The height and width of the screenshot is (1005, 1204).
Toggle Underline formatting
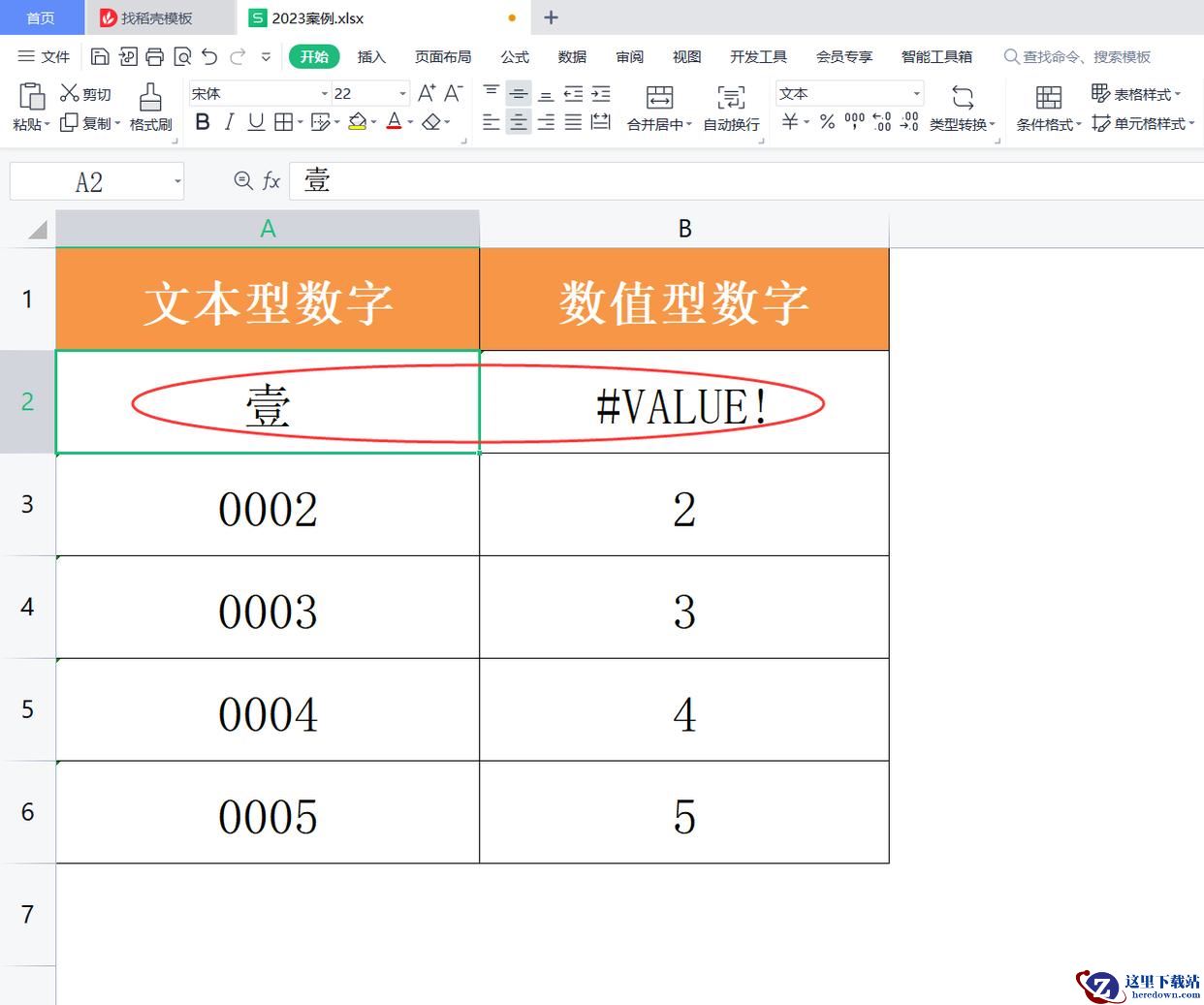(256, 122)
